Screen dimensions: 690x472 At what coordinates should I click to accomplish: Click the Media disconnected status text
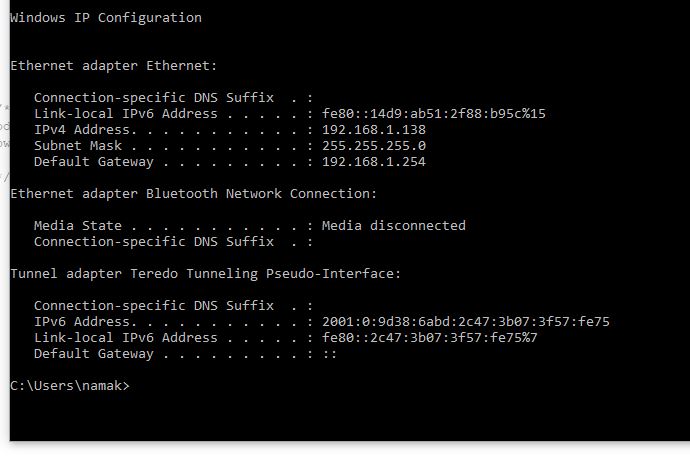pyautogui.click(x=394, y=226)
